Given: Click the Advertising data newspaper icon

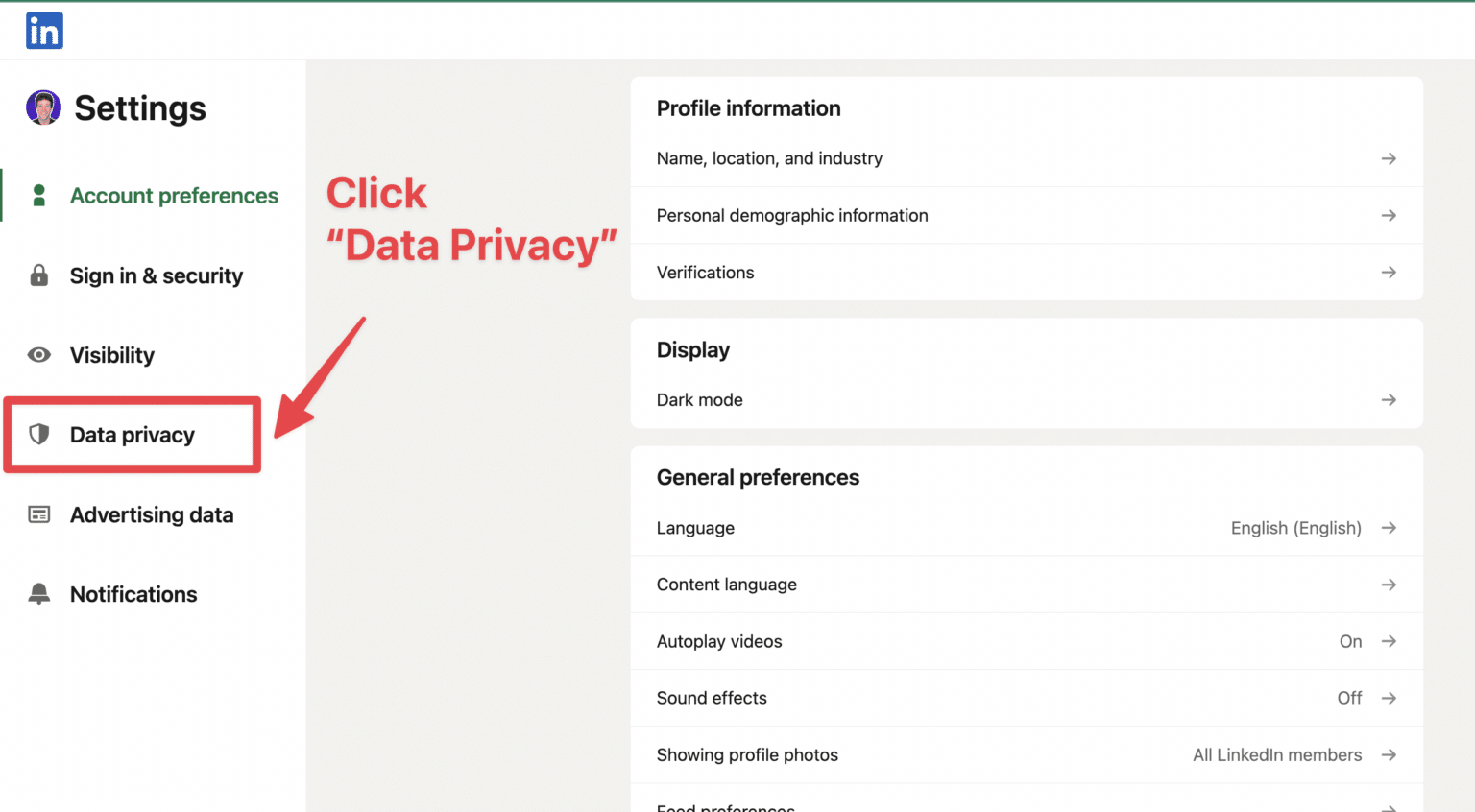Looking at the screenshot, I should coord(39,514).
